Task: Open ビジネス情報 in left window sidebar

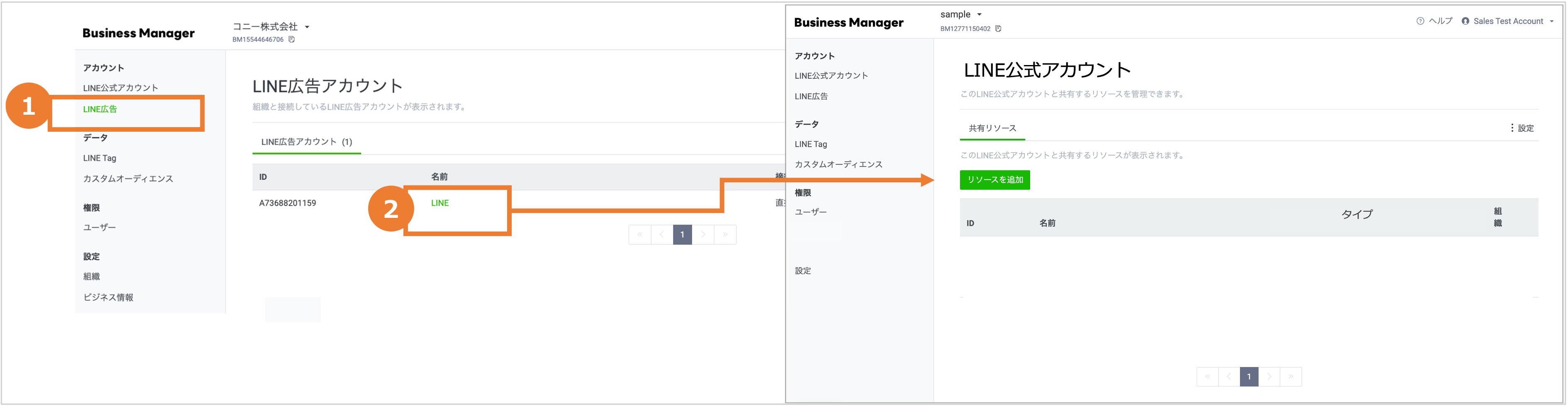Action: point(108,297)
